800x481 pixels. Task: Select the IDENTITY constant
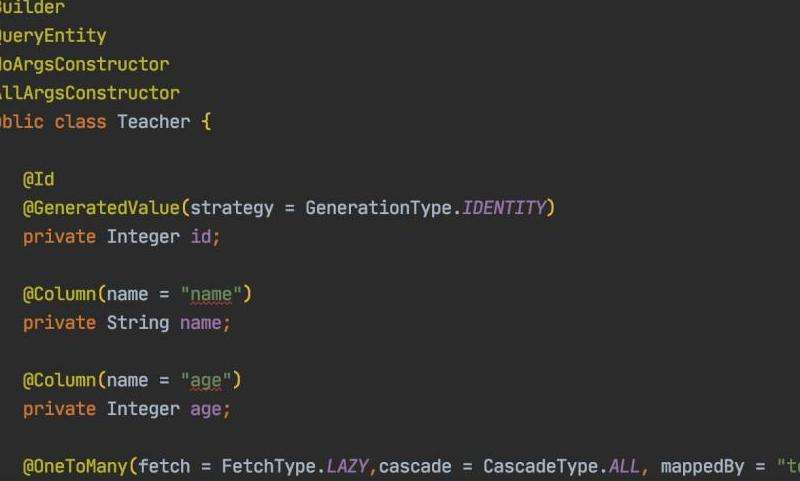tap(504, 208)
